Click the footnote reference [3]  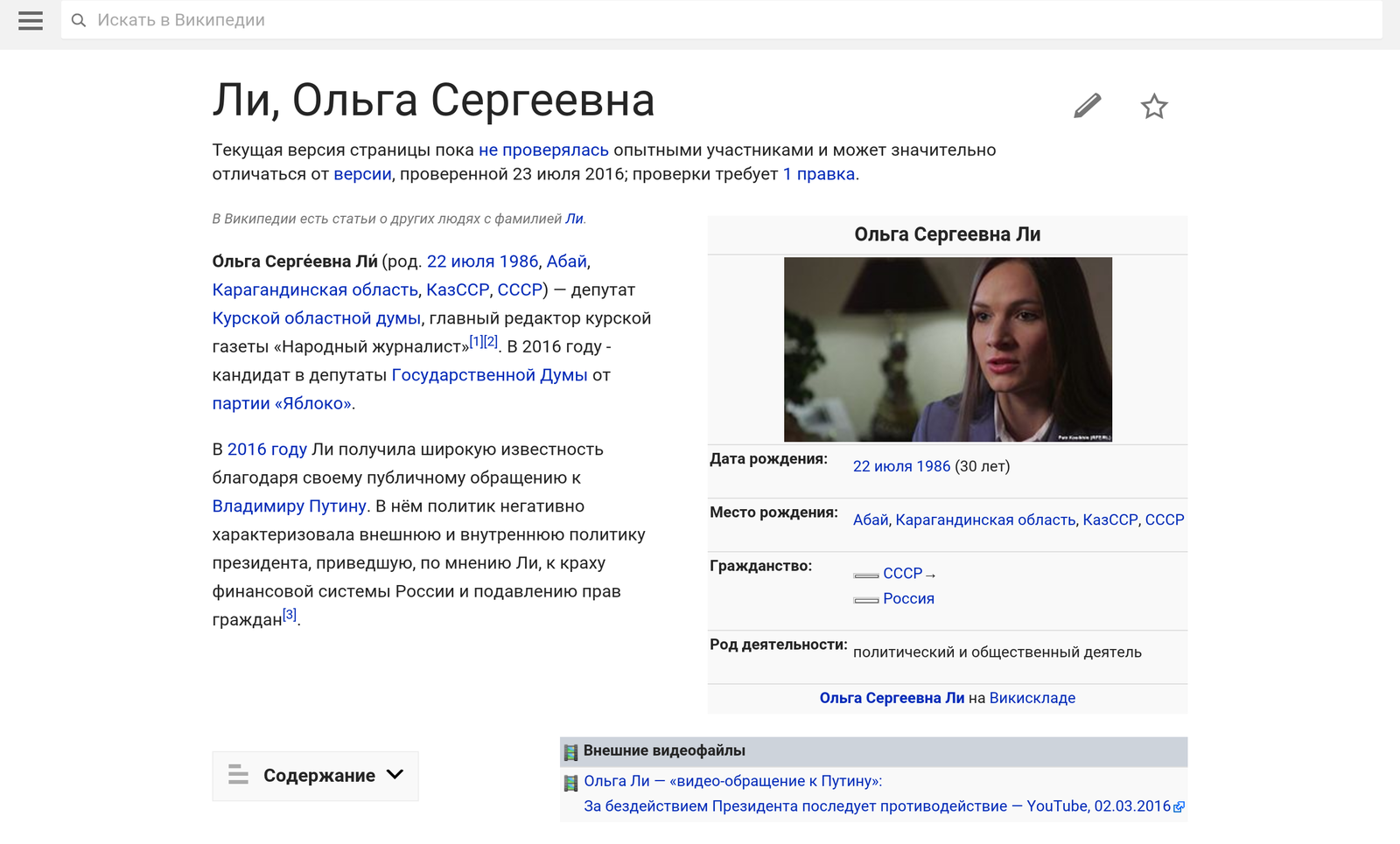tap(290, 615)
